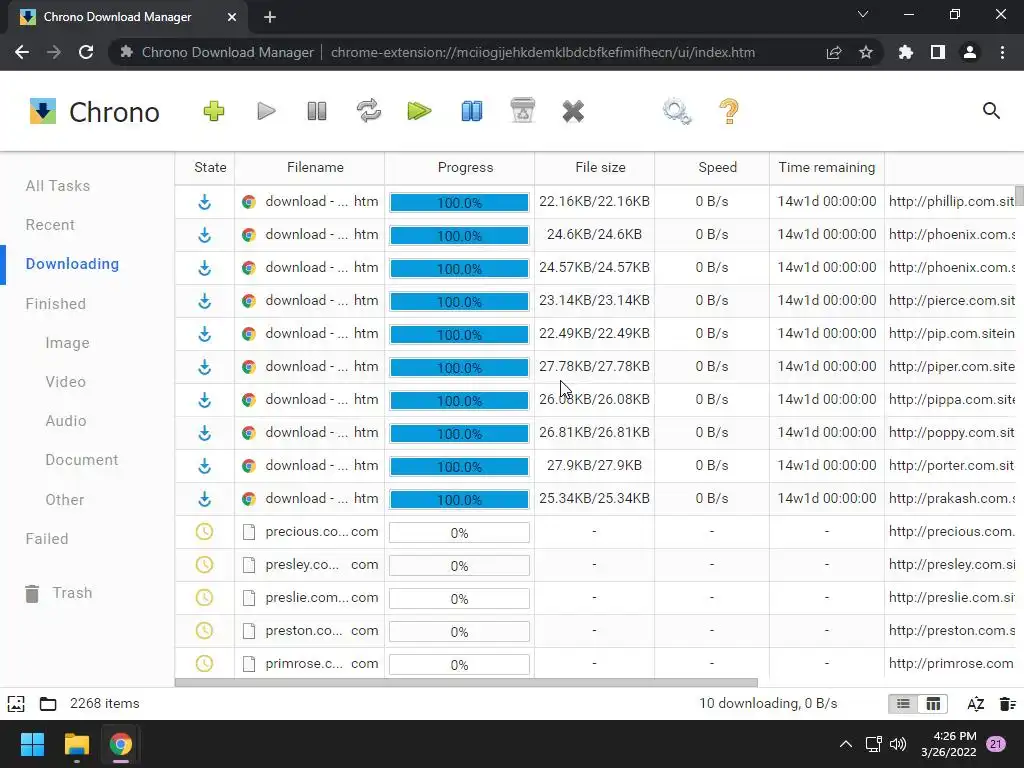This screenshot has height=768, width=1024.
Task: Click the AZ sort button
Action: 976,703
